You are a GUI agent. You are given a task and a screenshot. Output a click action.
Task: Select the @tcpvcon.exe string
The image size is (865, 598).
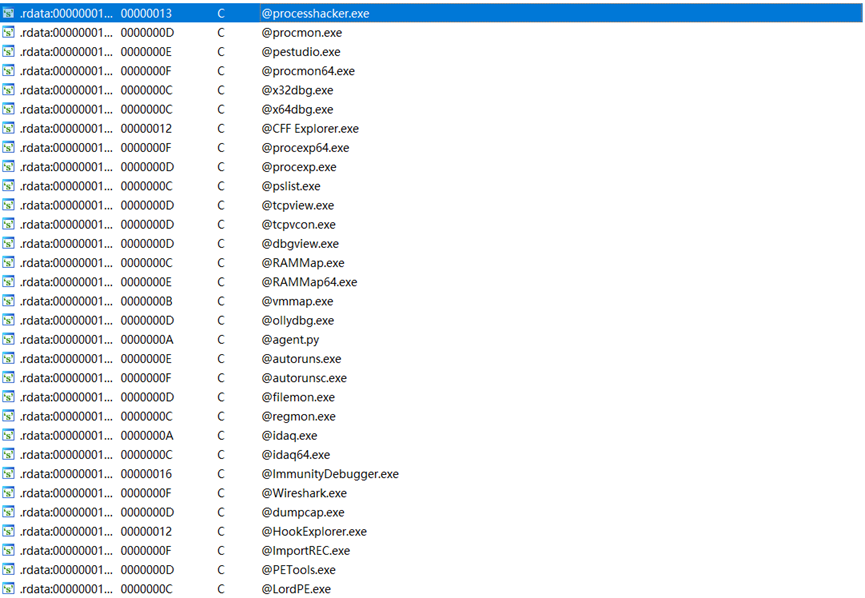[298, 225]
